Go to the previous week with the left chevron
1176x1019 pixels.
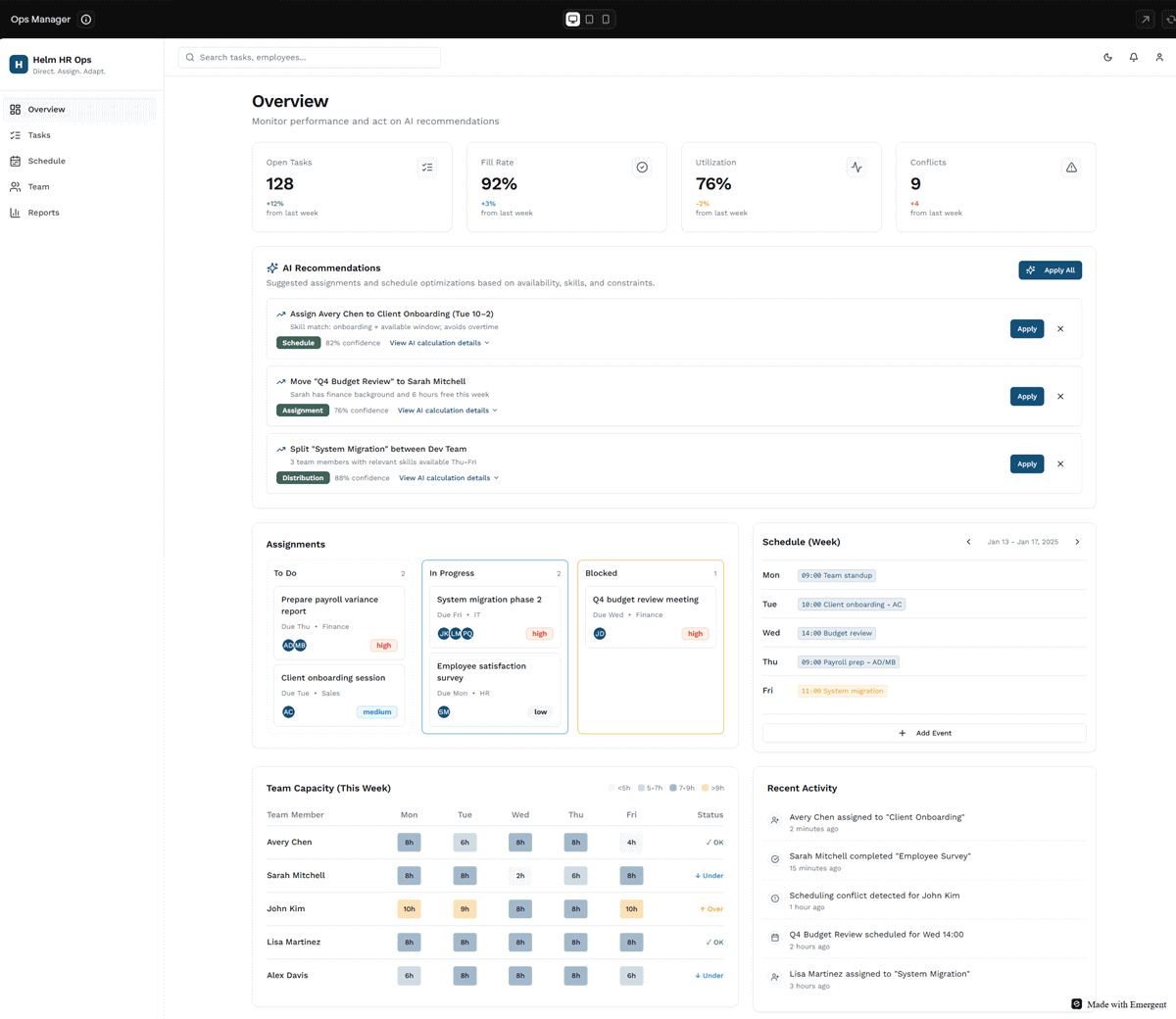968,541
